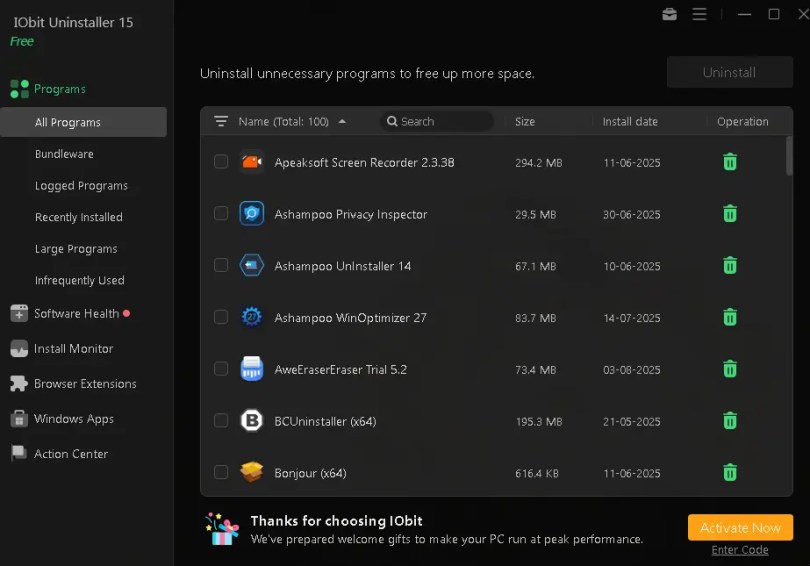The height and width of the screenshot is (566, 810).
Task: Click trash icon for Ashampoo Privacy Inspector
Action: [x=729, y=213]
